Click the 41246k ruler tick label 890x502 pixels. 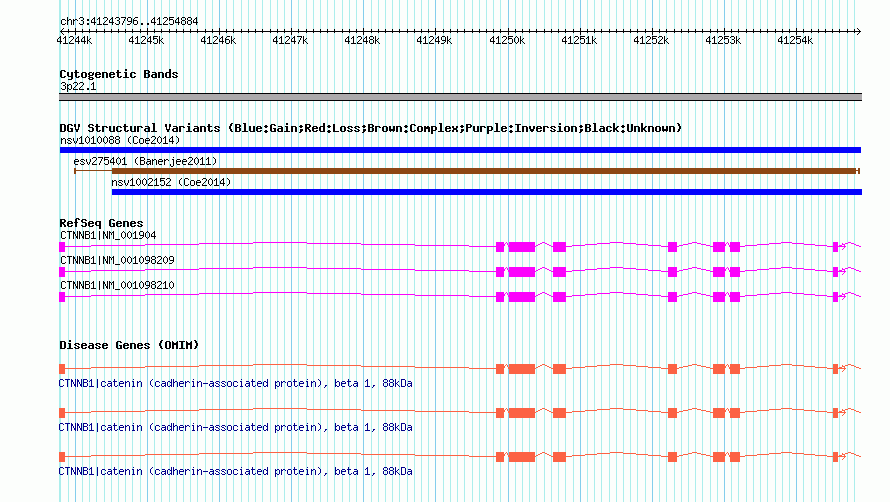point(218,40)
